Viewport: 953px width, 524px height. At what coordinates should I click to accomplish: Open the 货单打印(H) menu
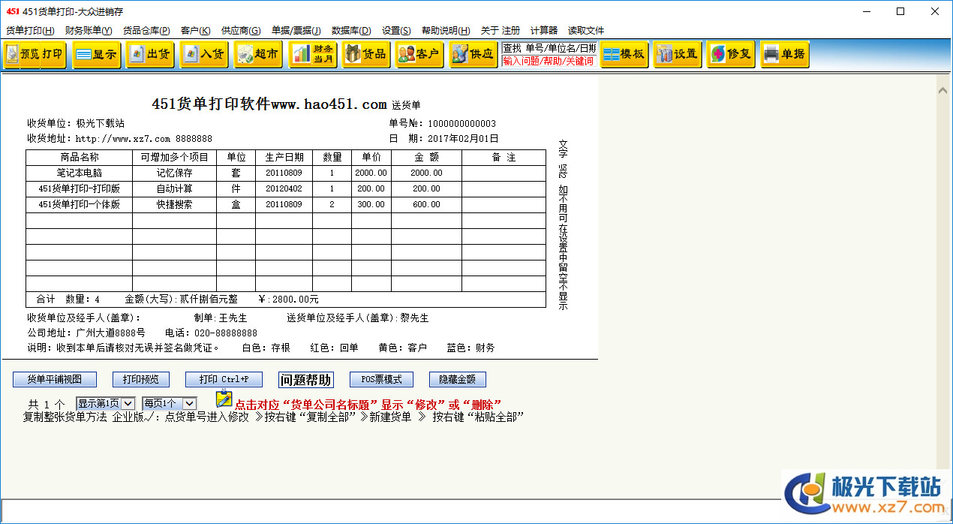pyautogui.click(x=30, y=30)
